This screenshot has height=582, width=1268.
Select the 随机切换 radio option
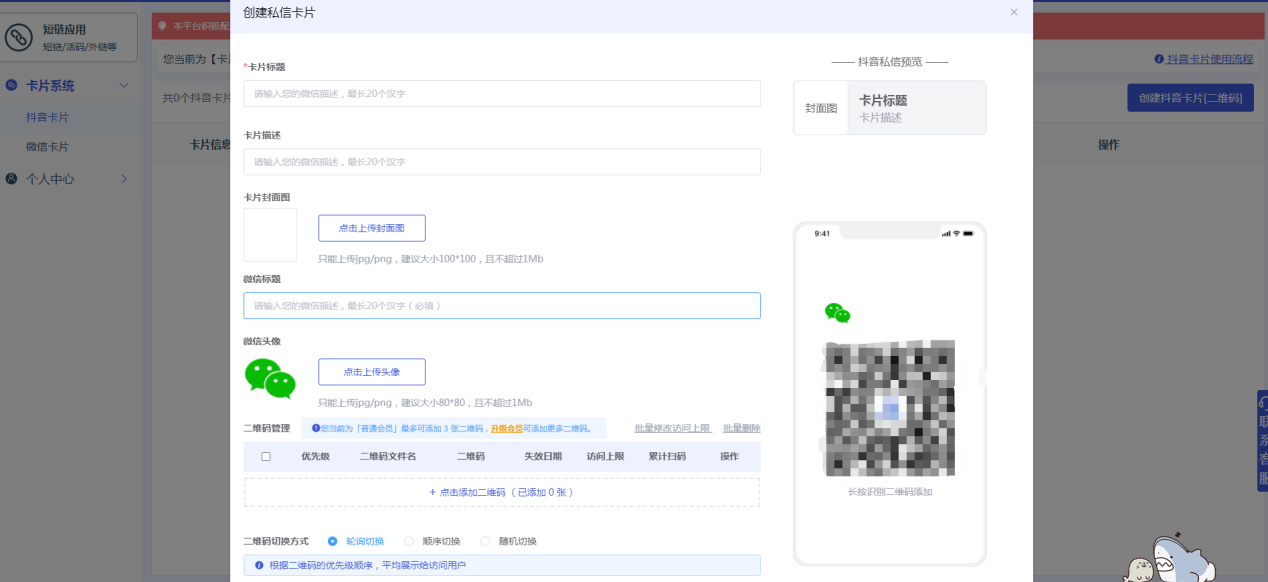pos(485,541)
